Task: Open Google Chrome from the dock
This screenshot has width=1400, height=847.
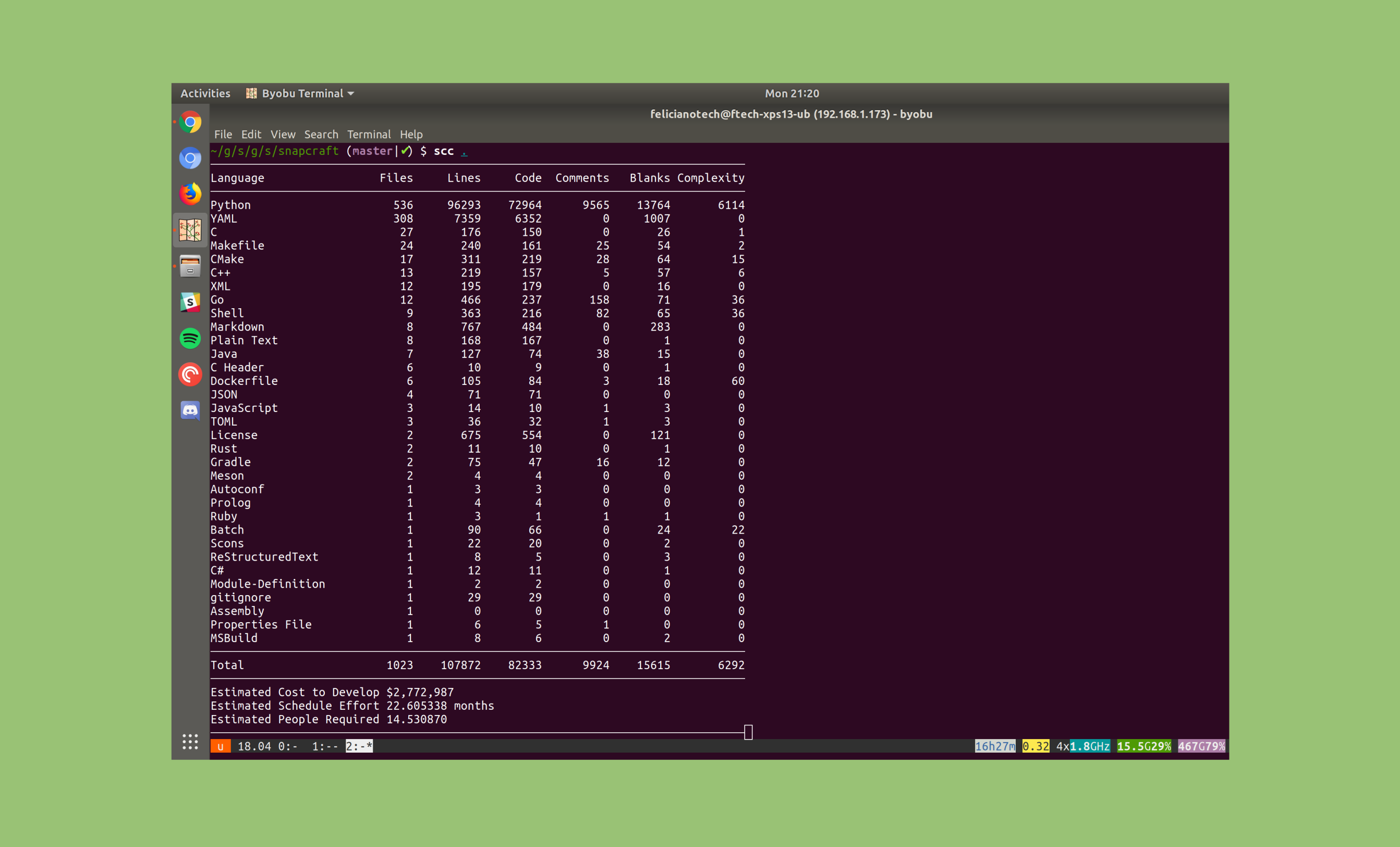Action: pos(190,122)
